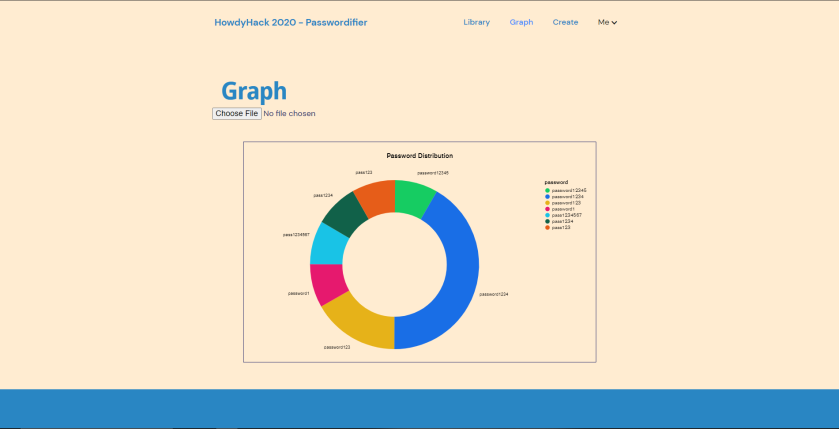Click the cyan pass1234567 donut segment
The width and height of the screenshot is (839, 429).
click(x=328, y=245)
